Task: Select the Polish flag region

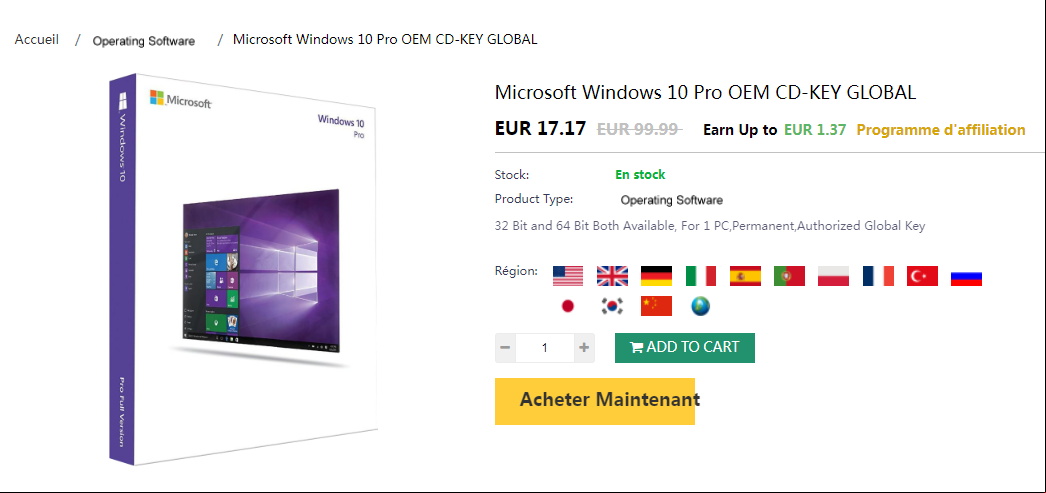Action: point(833,276)
